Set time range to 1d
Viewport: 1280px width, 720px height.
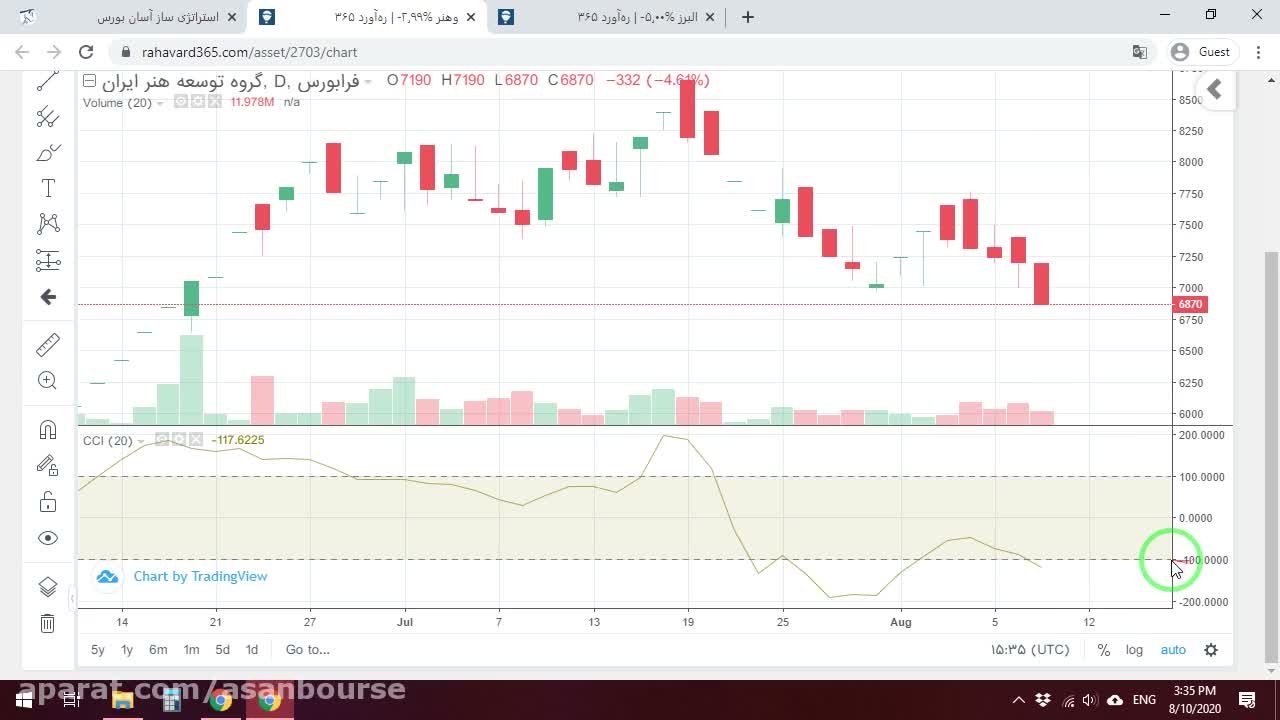pyautogui.click(x=252, y=650)
